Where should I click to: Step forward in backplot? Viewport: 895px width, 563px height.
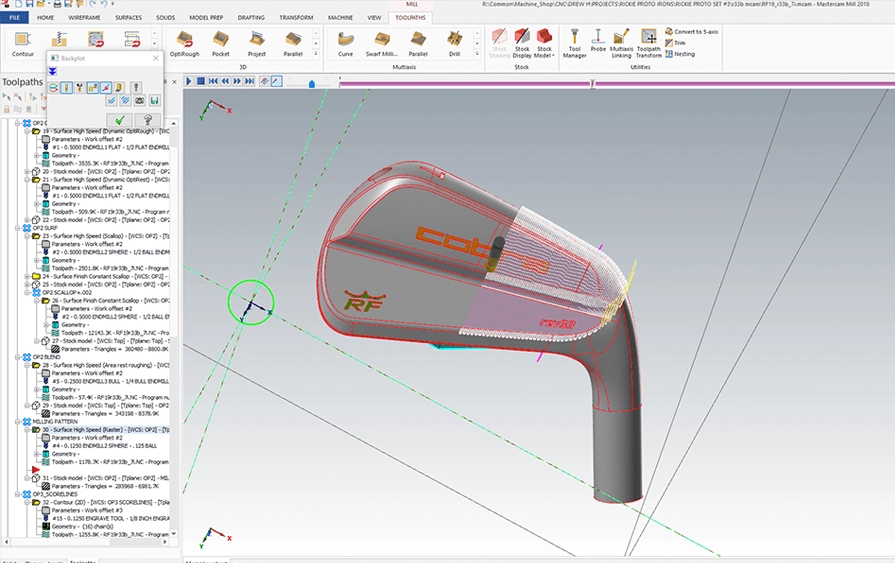coord(237,82)
